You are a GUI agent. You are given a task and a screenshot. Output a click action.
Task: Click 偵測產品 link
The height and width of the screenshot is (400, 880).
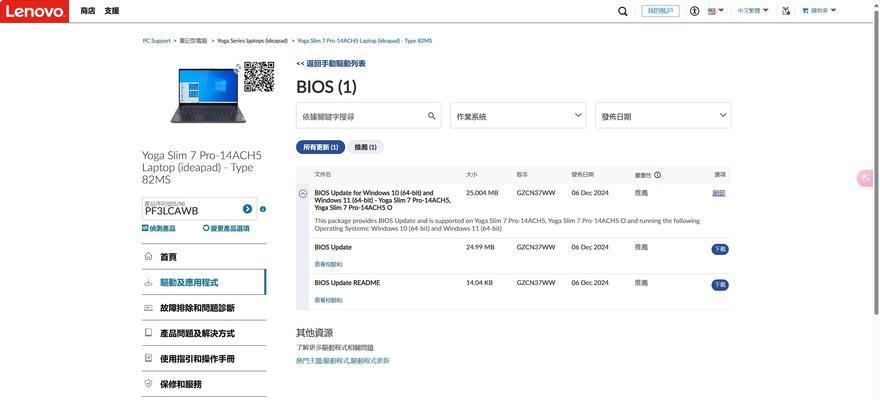click(159, 228)
